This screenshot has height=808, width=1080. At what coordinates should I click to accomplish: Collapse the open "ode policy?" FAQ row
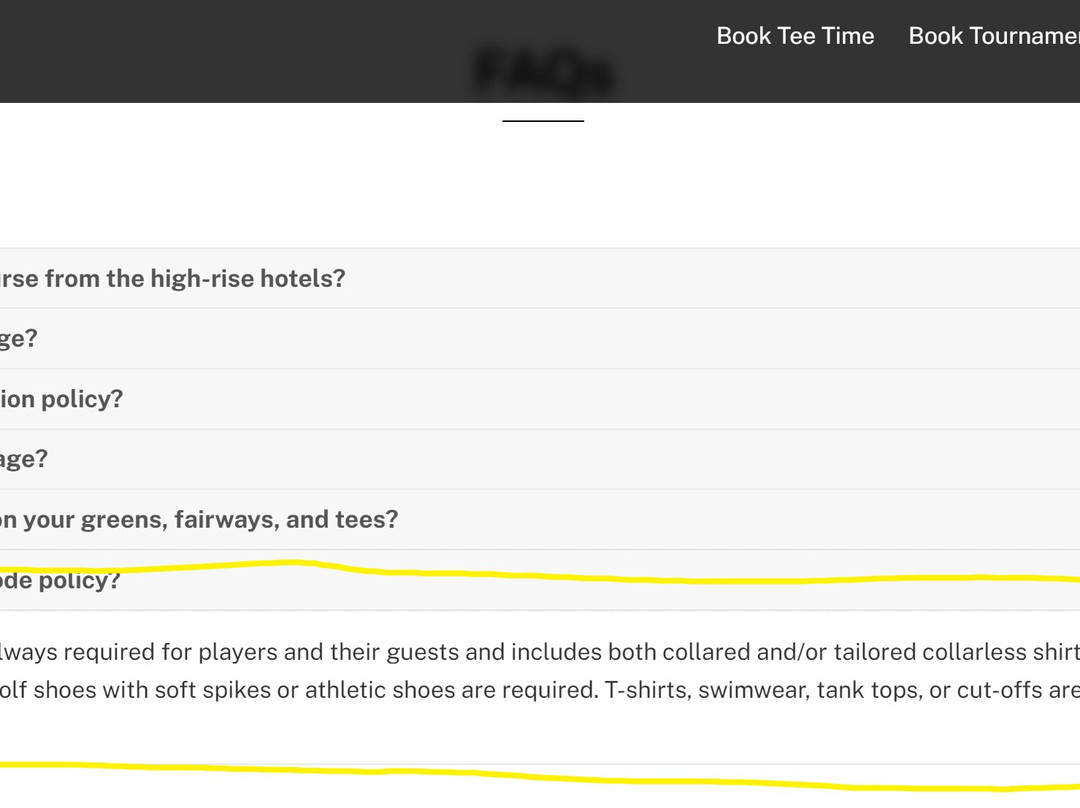tap(60, 581)
